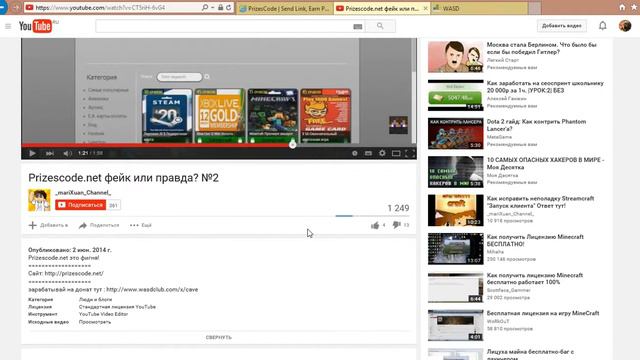Click the Опубликовано: 2 июн. 2014 г. date

pos(70,250)
